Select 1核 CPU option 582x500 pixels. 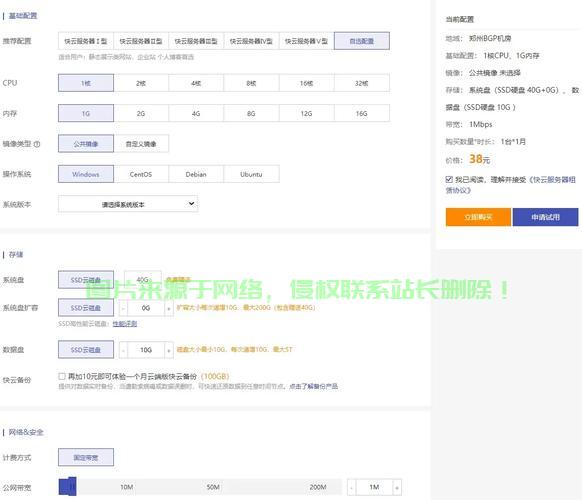tap(86, 83)
